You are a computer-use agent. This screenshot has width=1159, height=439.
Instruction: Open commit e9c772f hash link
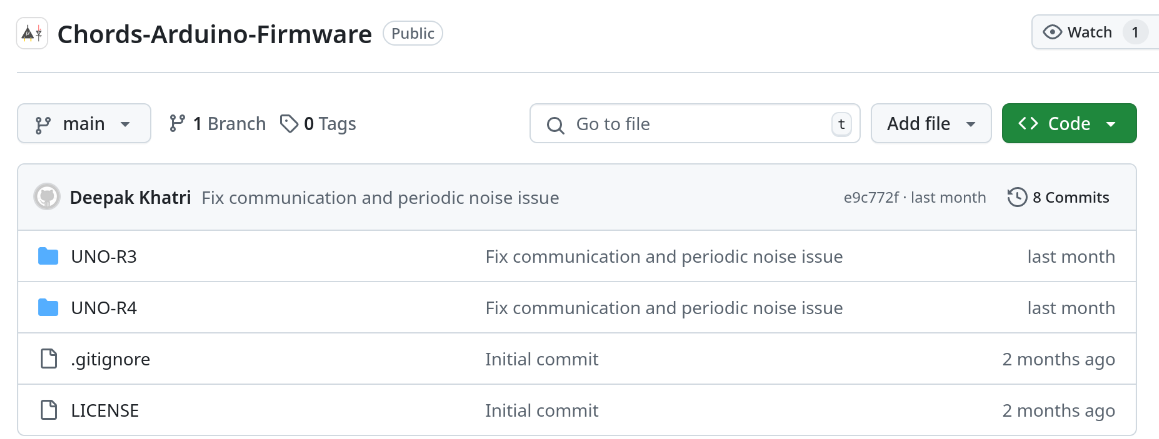pos(870,198)
